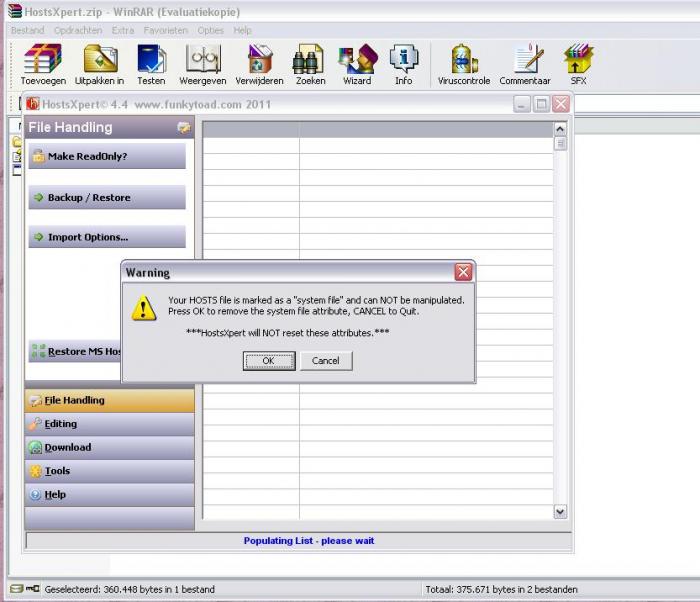The image size is (700, 602).
Task: Click the HostsXpert title bar app icon
Action: [x=33, y=104]
